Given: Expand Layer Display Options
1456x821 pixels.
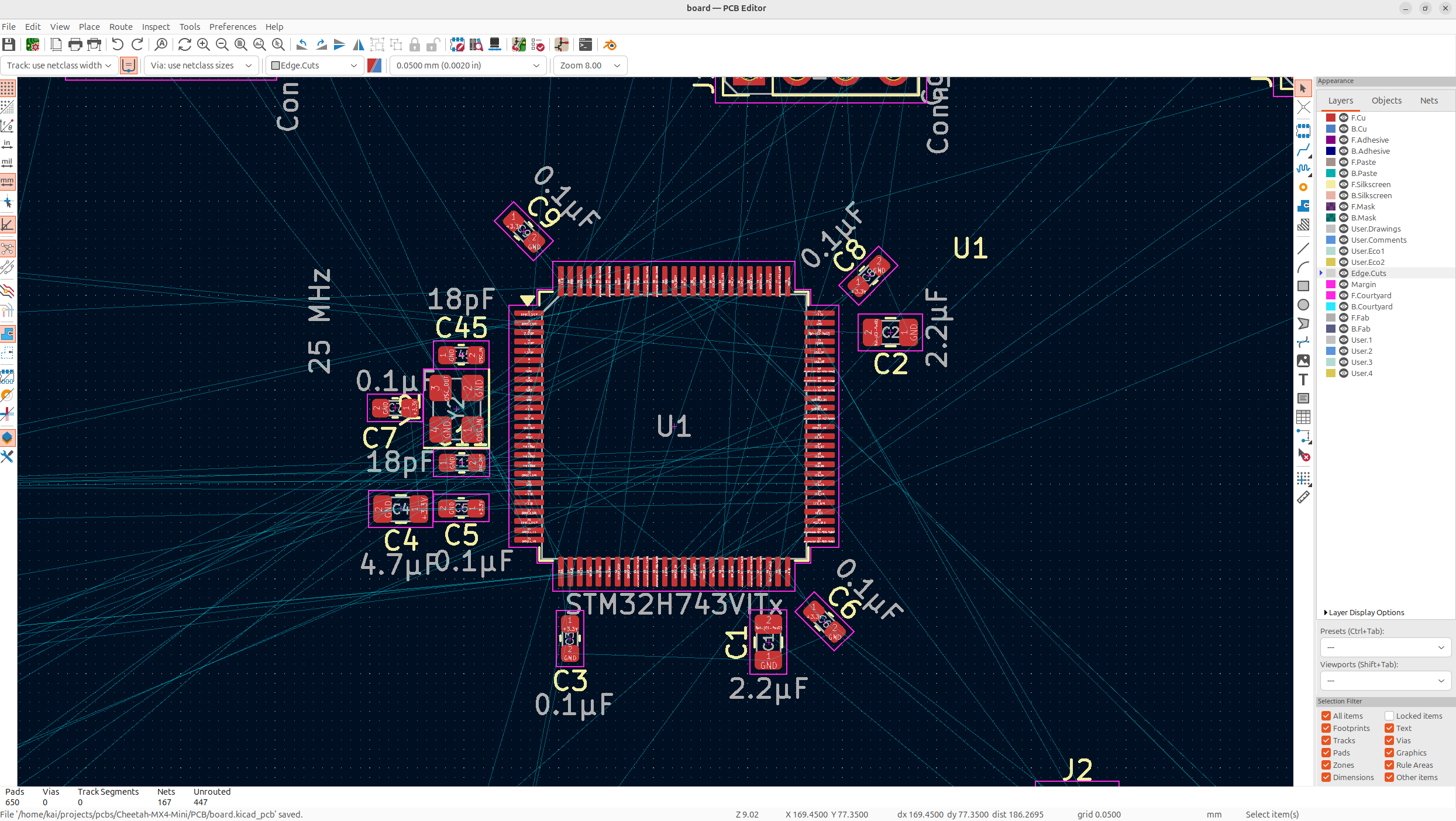Looking at the screenshot, I should click(1363, 612).
